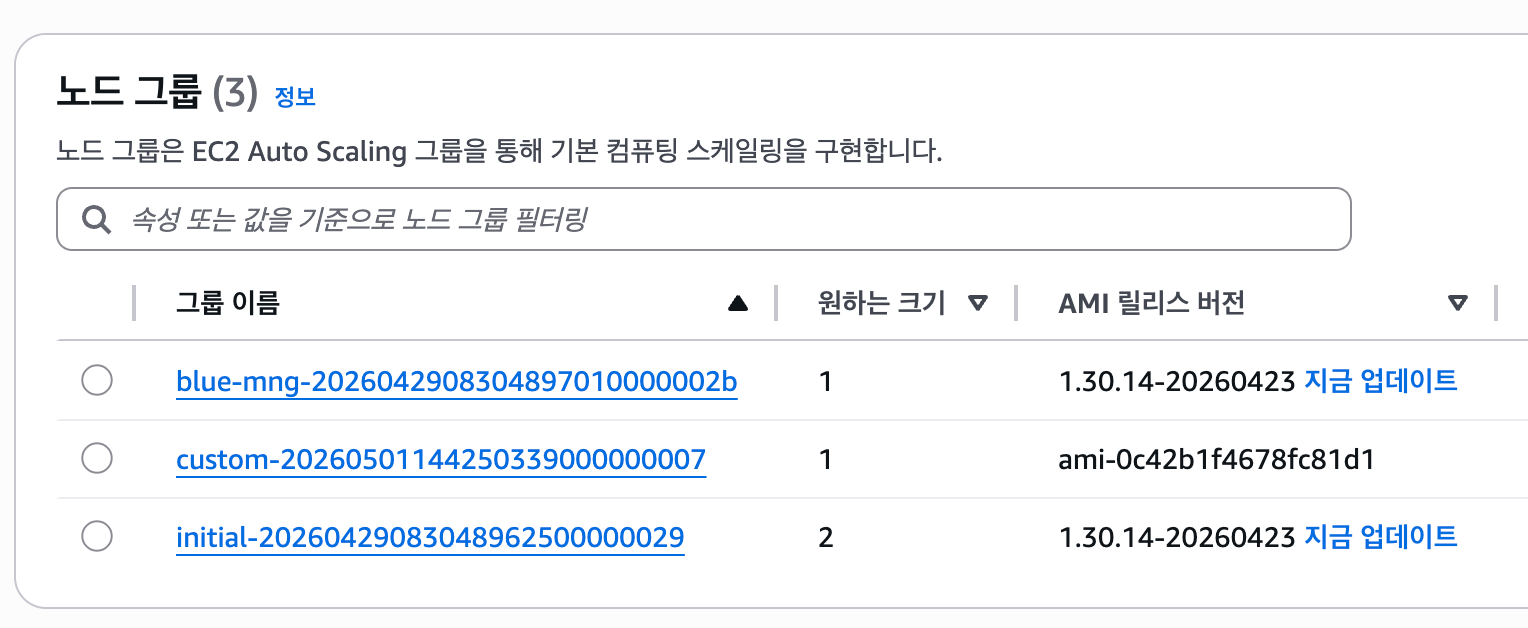Click the ascending sort triangle beside 그룹 이름
This screenshot has width=1528, height=628.
[x=738, y=303]
